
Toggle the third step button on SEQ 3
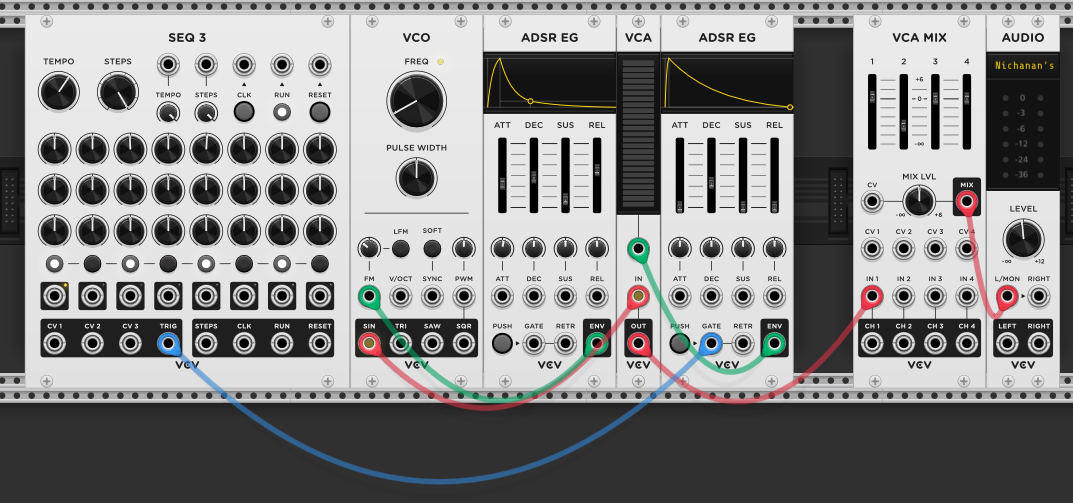[131, 263]
